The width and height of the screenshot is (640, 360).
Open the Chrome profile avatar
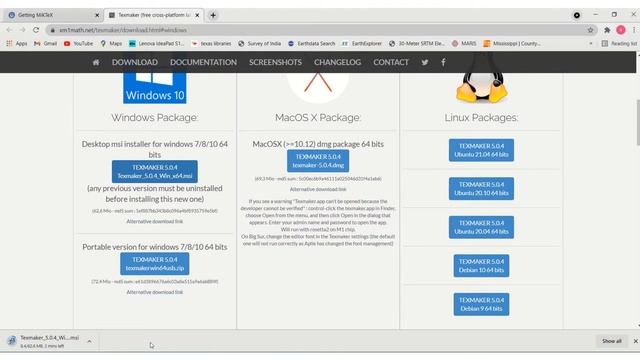(621, 29)
